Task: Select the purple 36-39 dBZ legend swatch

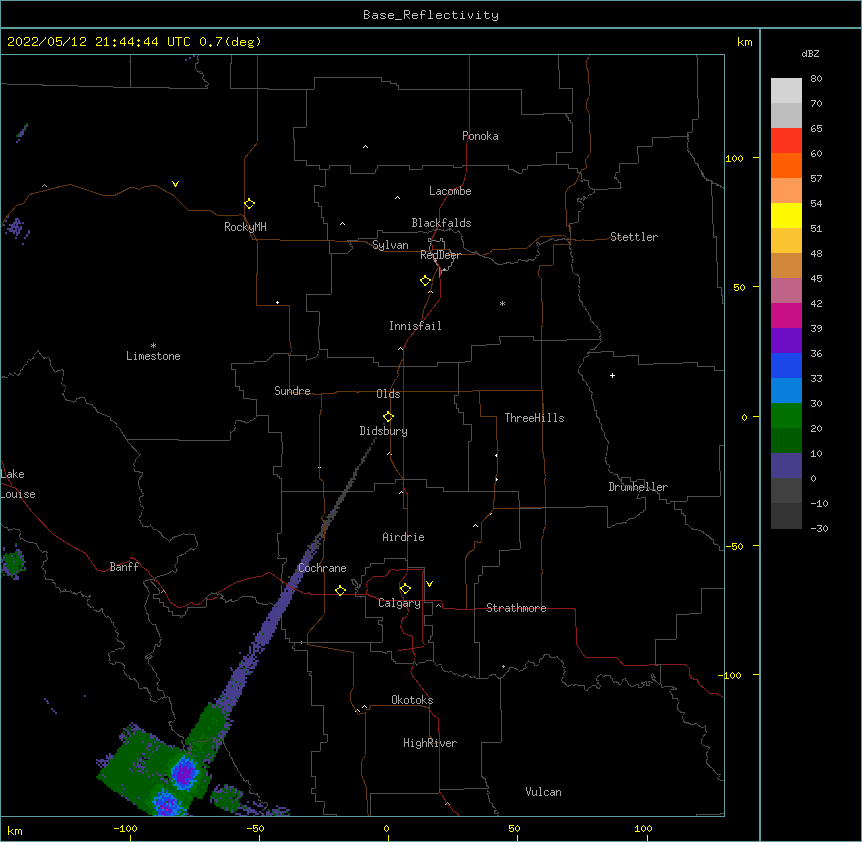Action: [786, 341]
